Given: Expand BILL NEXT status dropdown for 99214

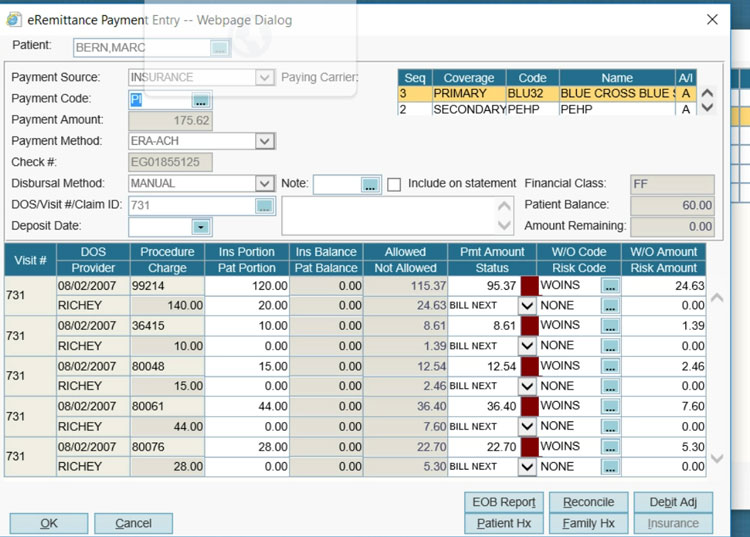Looking at the screenshot, I should coord(527,306).
